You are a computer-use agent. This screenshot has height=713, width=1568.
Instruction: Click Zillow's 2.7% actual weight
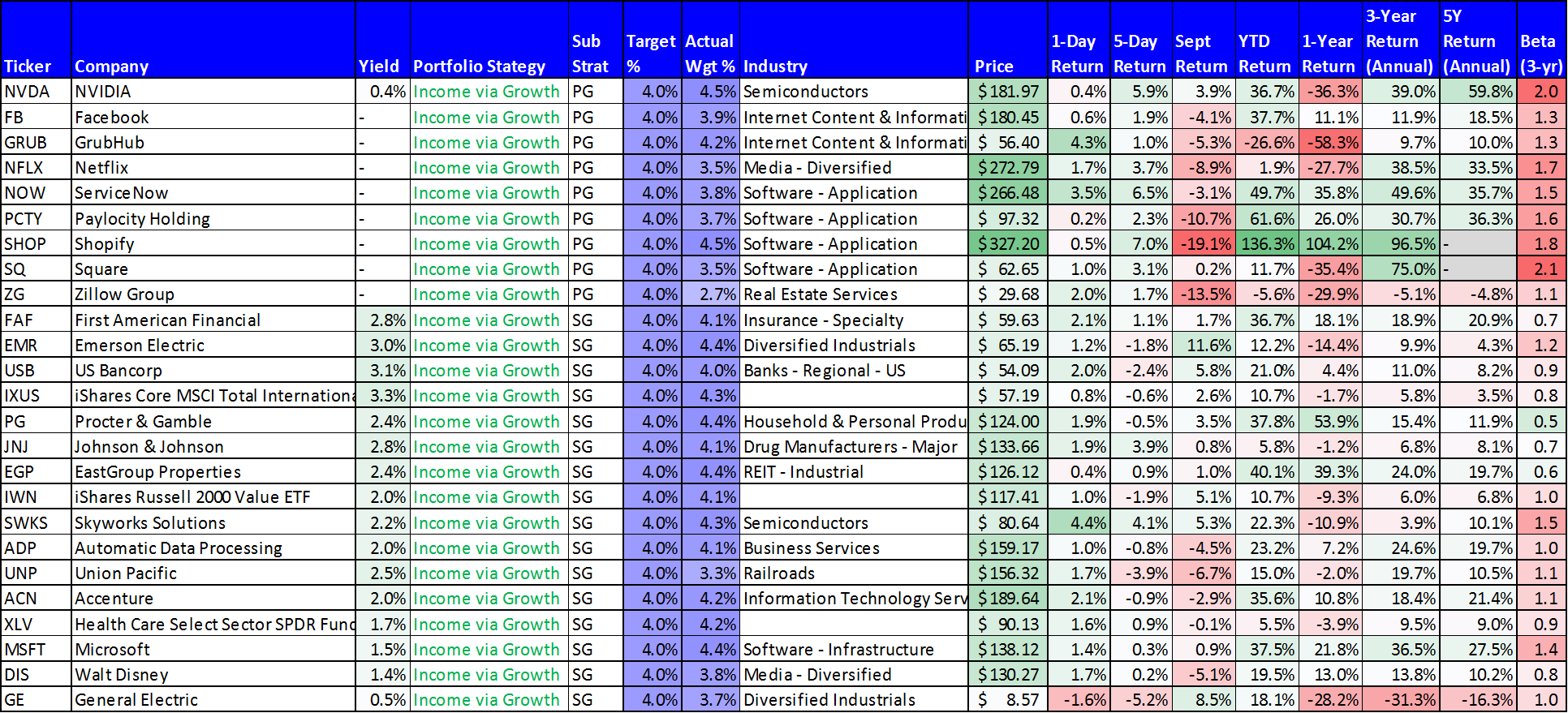click(710, 294)
